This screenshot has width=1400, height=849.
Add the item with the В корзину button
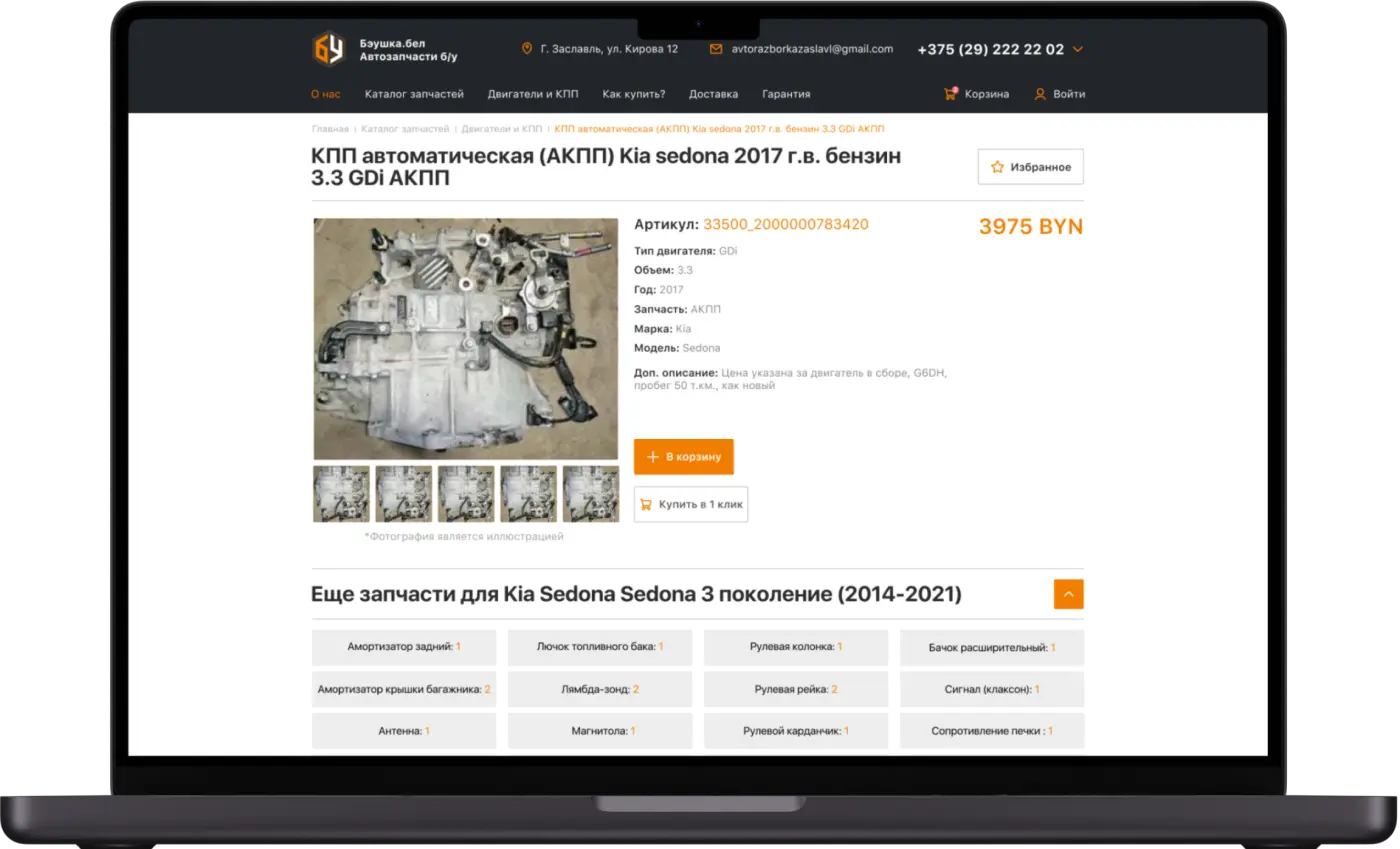pyautogui.click(x=684, y=457)
